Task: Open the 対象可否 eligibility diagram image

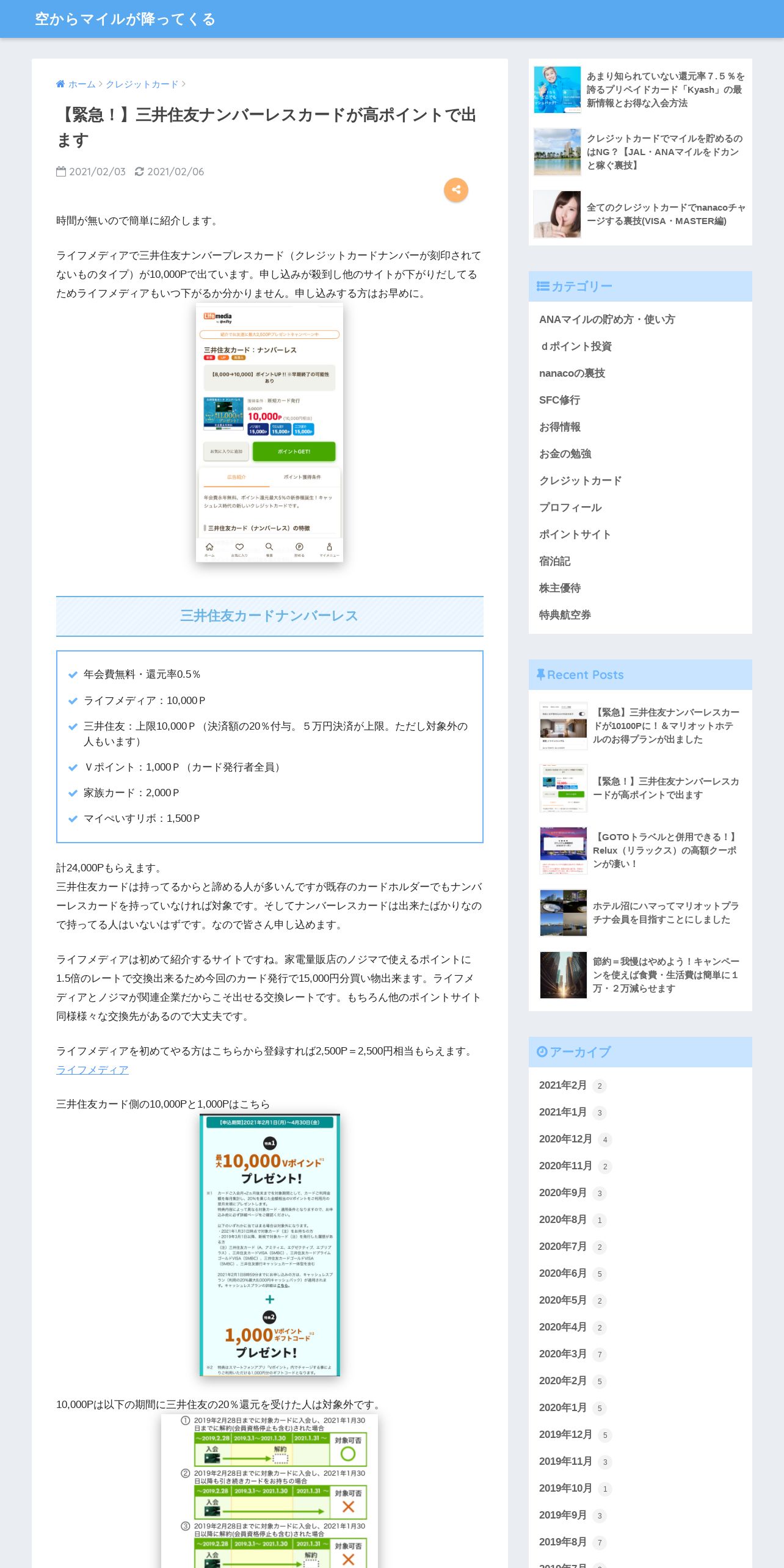Action: pos(269,1491)
